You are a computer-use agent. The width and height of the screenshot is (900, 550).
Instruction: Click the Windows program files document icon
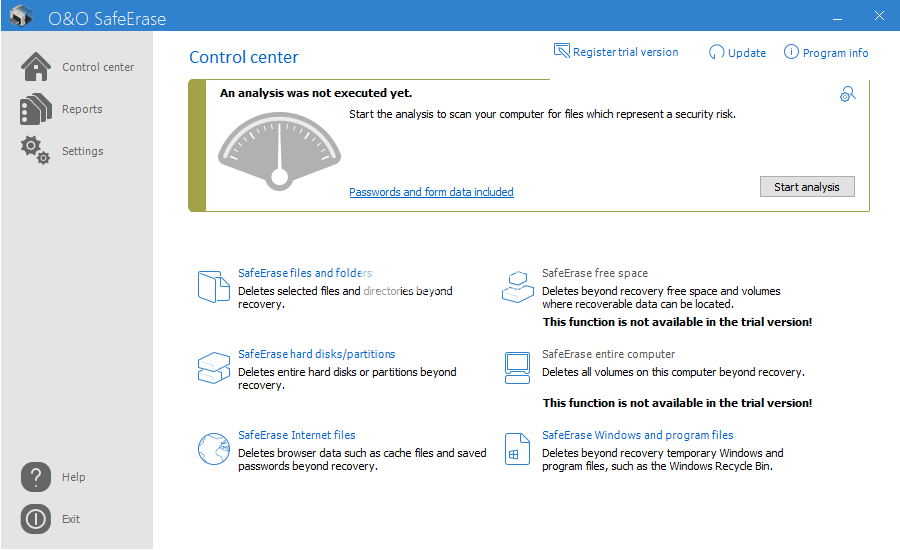[517, 449]
